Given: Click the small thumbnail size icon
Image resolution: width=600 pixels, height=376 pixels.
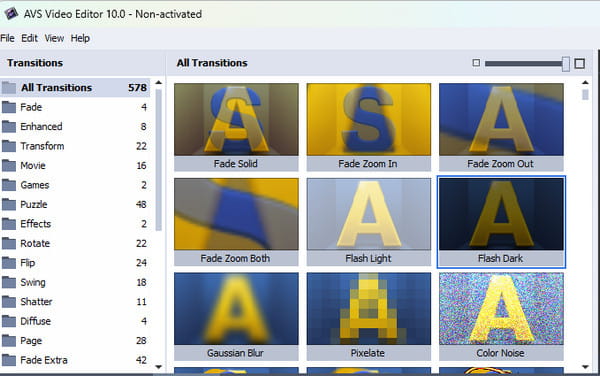Looking at the screenshot, I should [476, 63].
